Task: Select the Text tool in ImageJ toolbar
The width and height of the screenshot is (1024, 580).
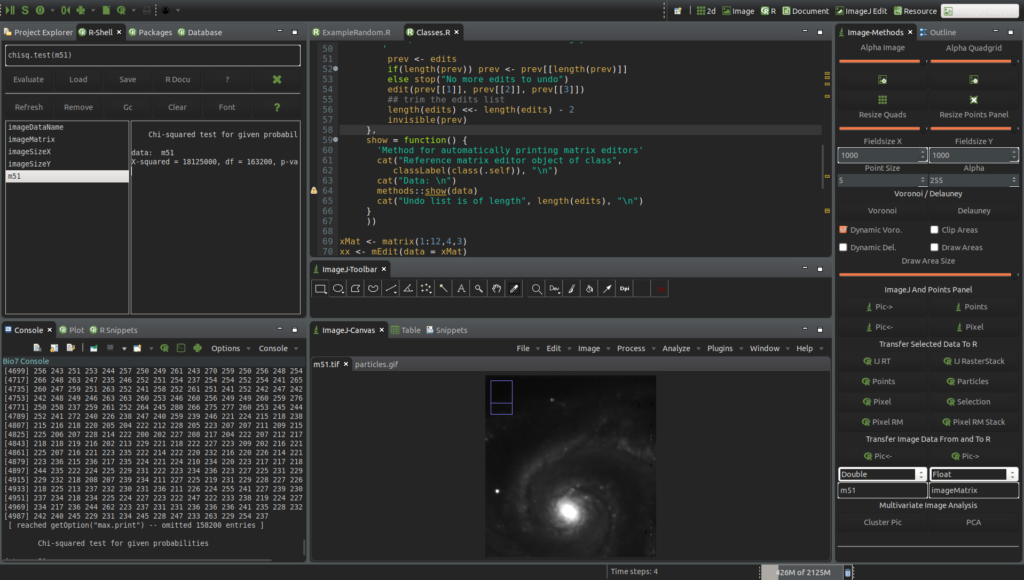Action: 461,289
